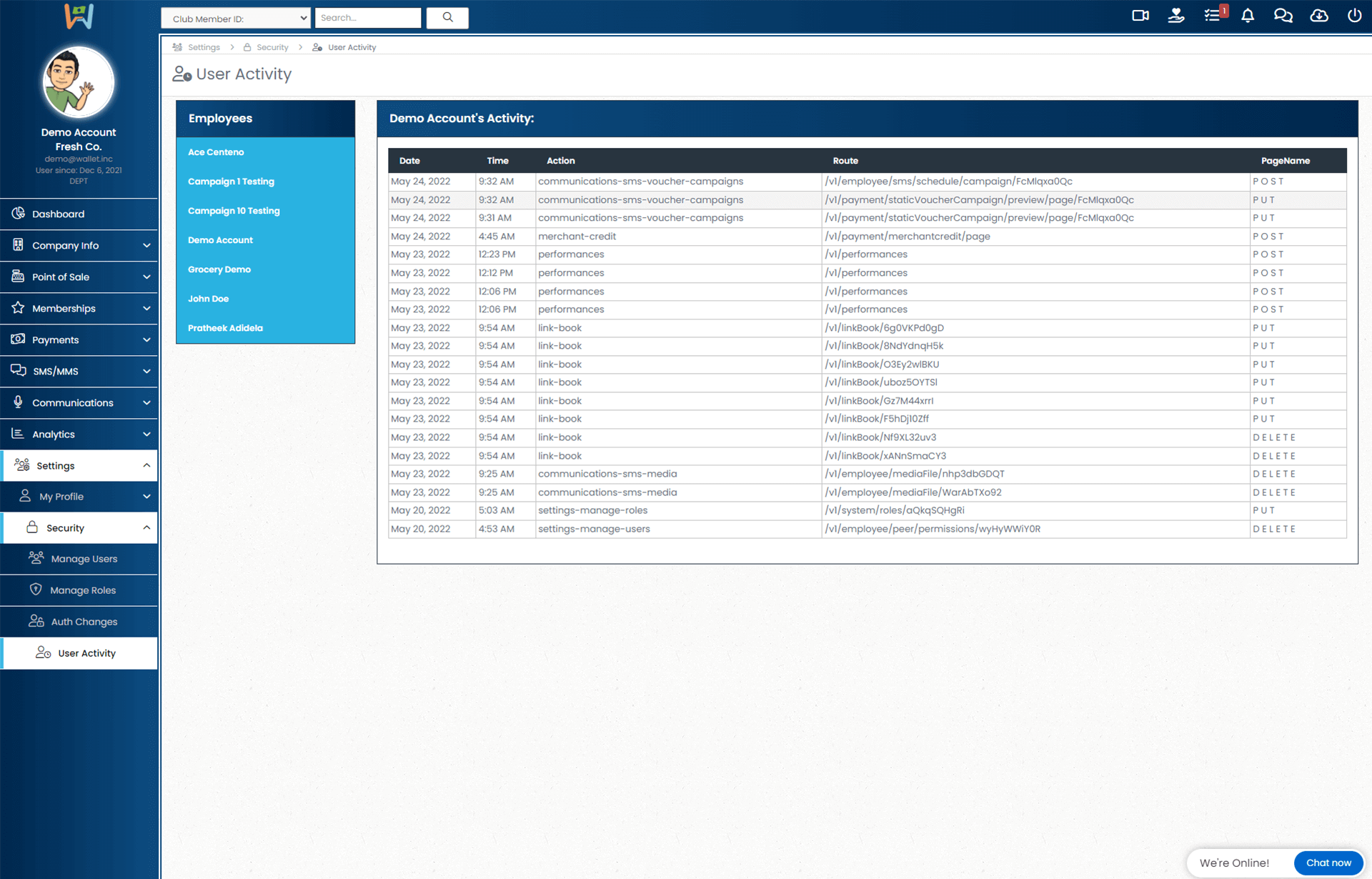The image size is (1372, 879).
Task: Select employee Pratheek Adidela
Action: pos(225,328)
